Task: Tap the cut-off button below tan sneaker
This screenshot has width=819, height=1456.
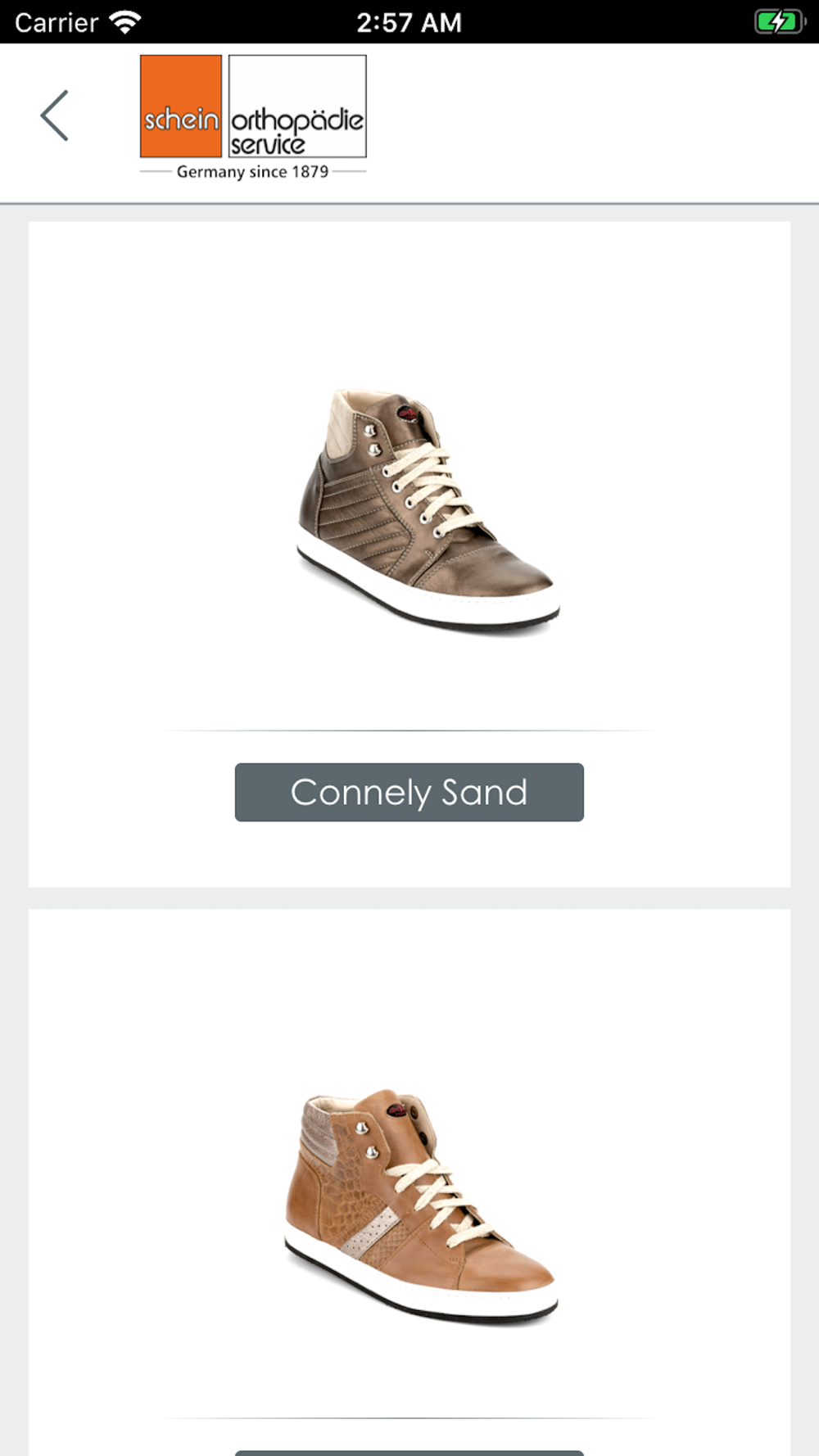Action: pos(409,1453)
